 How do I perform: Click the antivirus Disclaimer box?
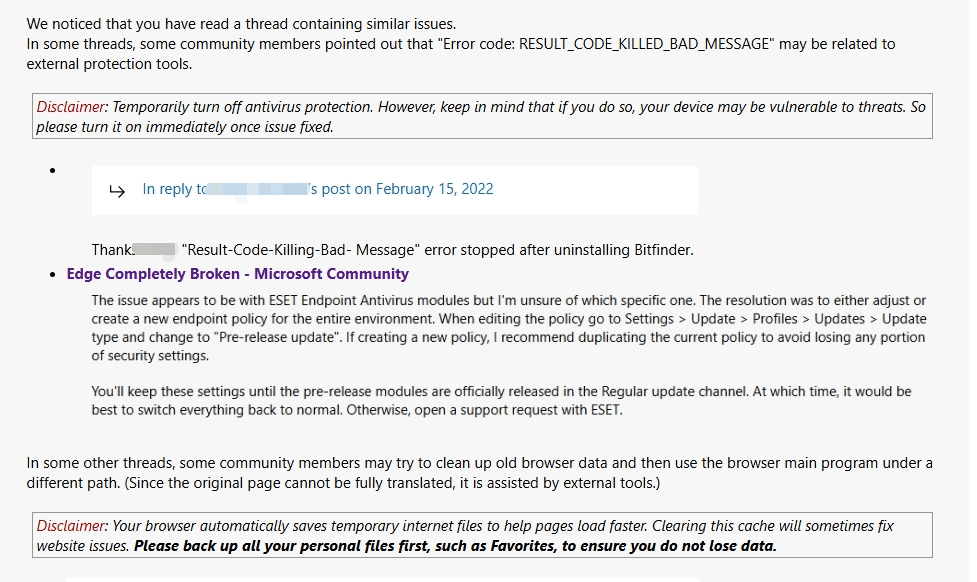[482, 117]
